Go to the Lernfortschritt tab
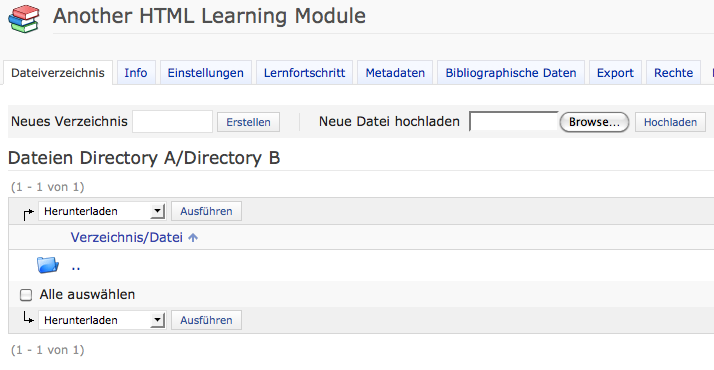Screen dimensions: 714x370 304,73
